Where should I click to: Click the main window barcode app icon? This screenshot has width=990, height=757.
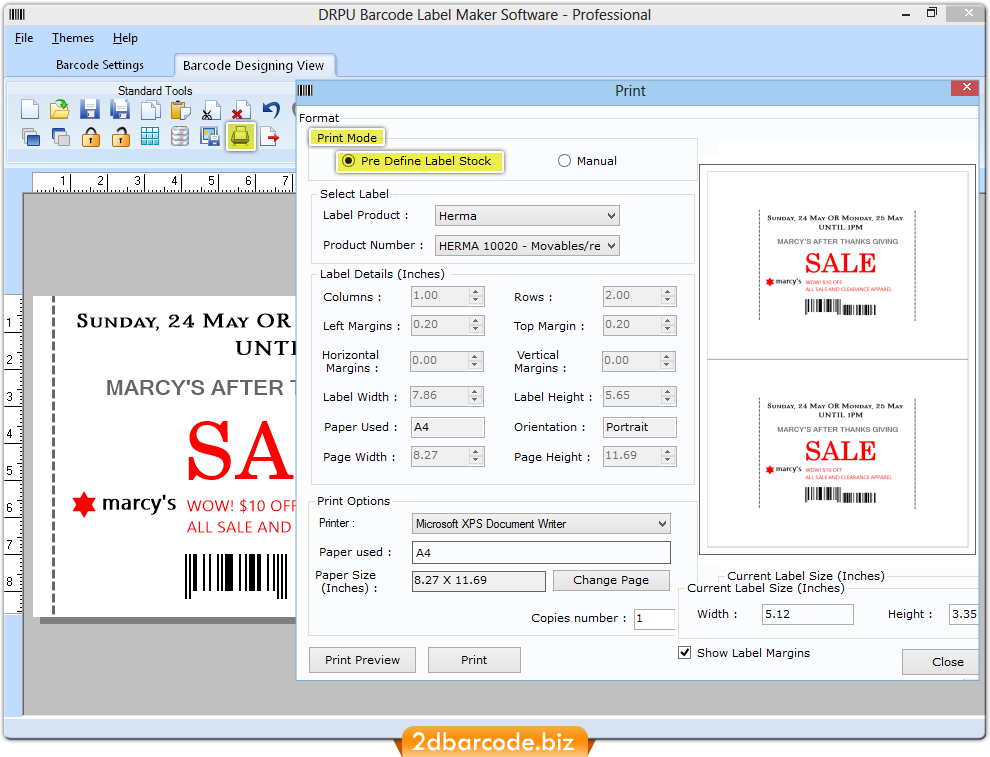(x=17, y=15)
